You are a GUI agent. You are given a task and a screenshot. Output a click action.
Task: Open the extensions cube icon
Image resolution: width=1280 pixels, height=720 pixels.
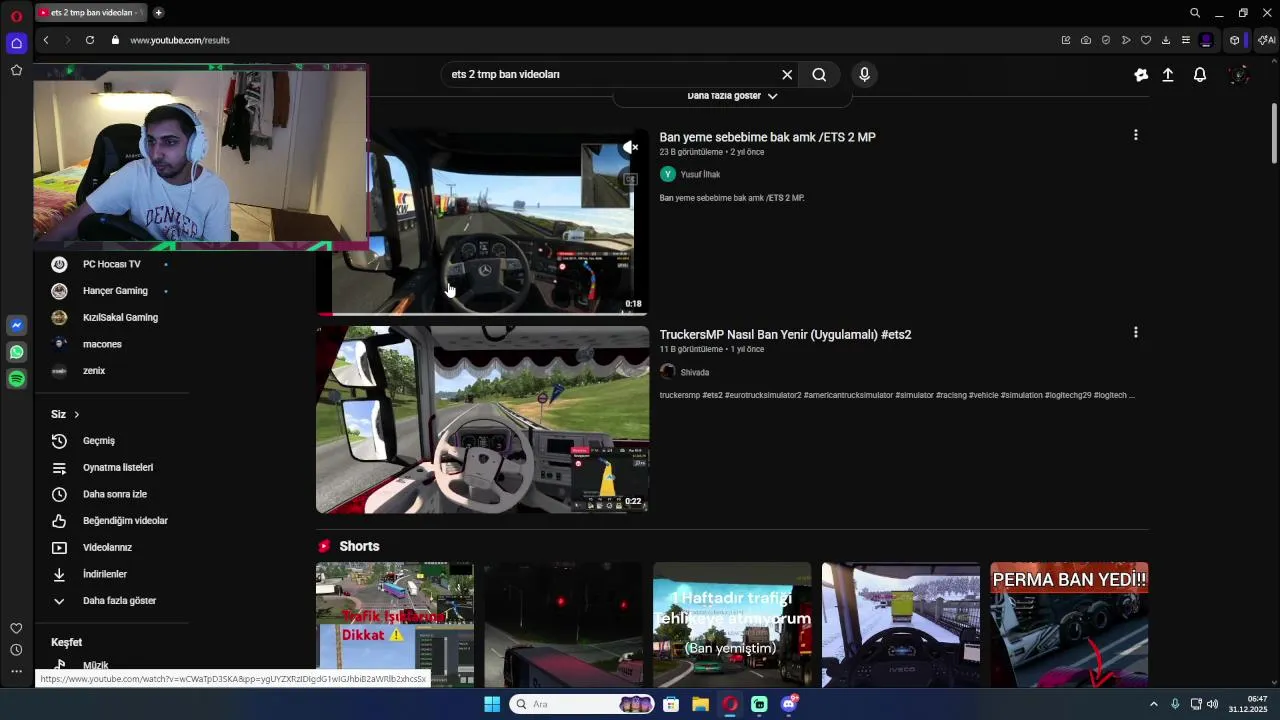1235,40
